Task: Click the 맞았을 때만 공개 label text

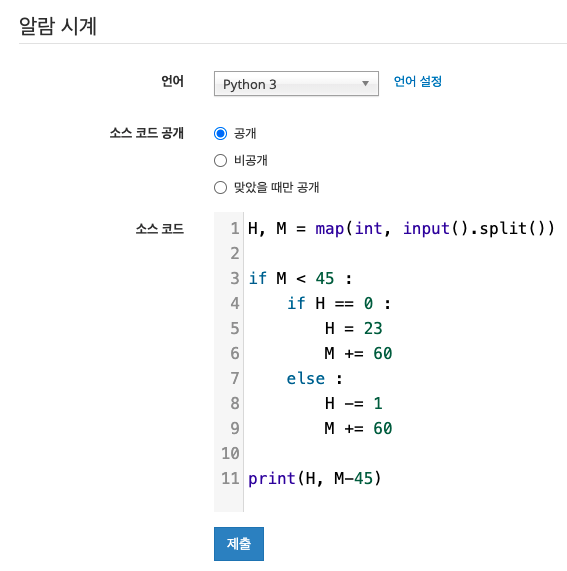Action: pyautogui.click(x=276, y=188)
